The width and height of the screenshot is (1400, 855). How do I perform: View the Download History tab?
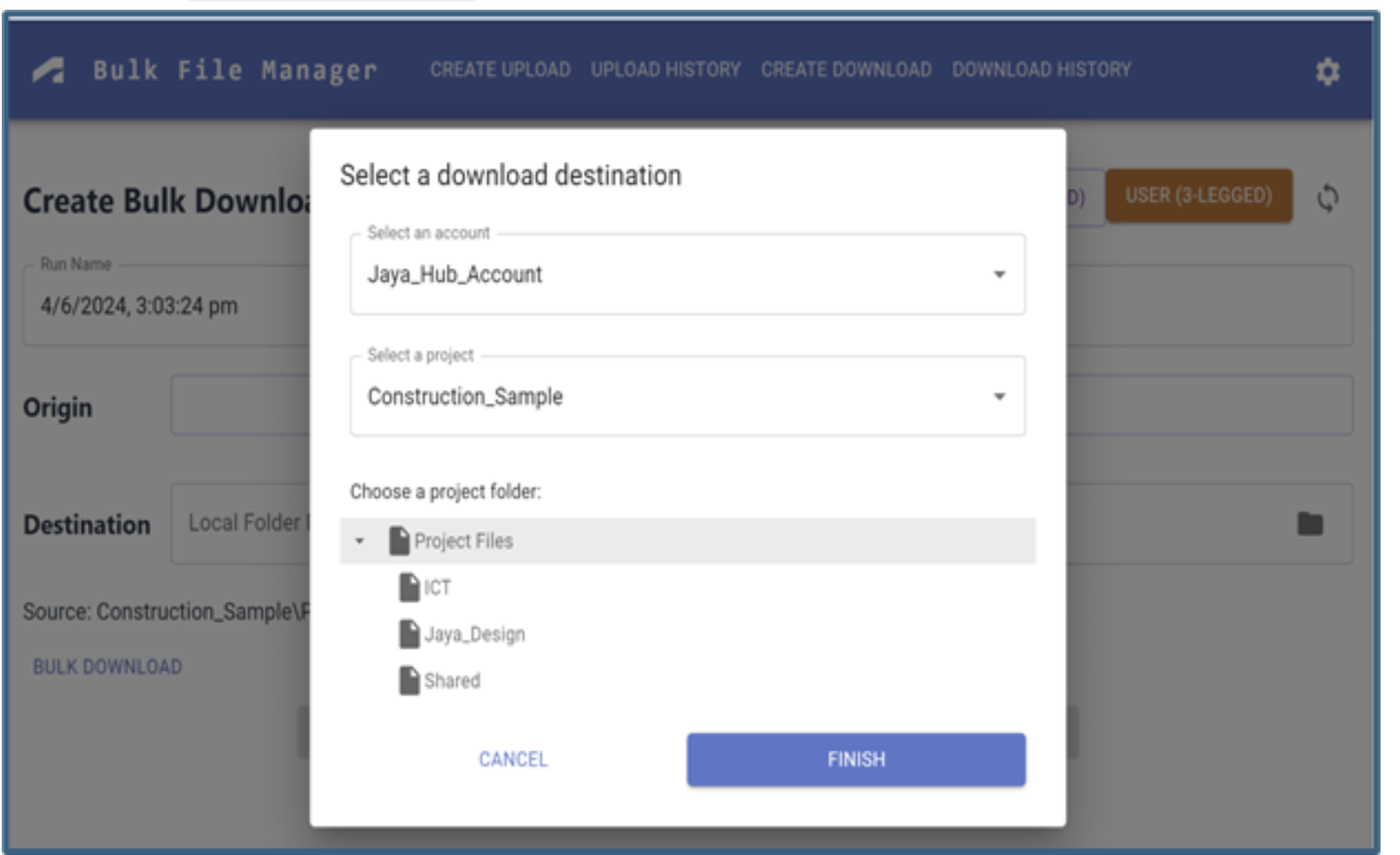(x=1041, y=70)
